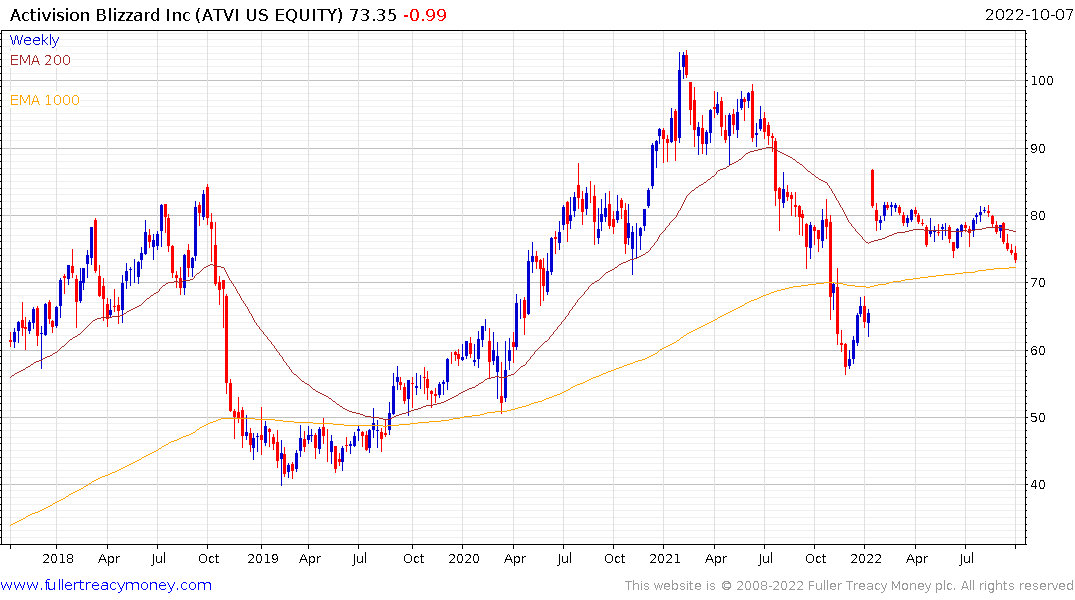Click the 2021 year label on time axis
1075x600 pixels.
664,558
